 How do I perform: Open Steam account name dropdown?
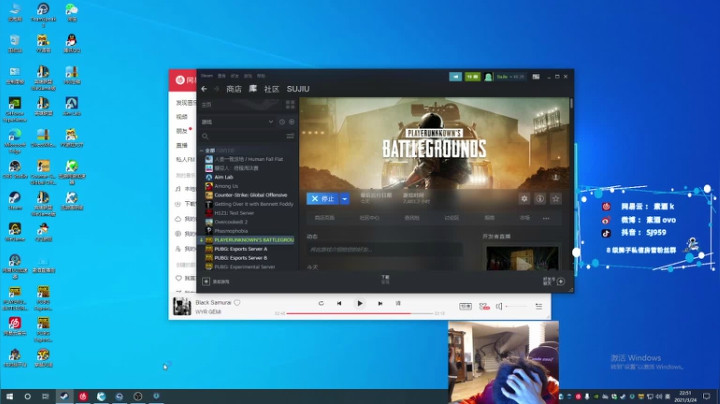pyautogui.click(x=510, y=77)
